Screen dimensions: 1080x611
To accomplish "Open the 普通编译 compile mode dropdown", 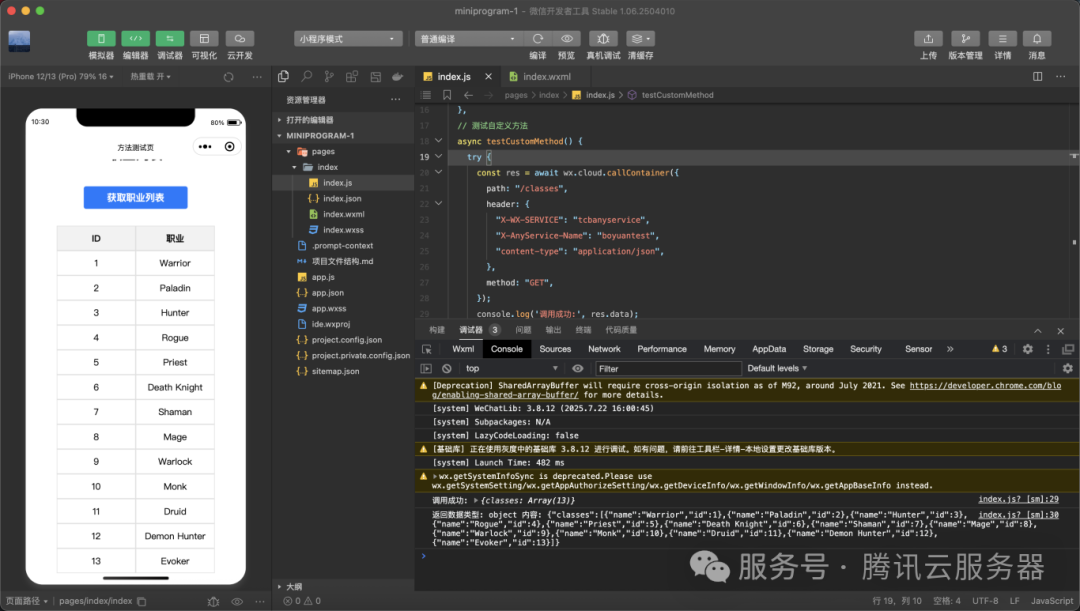I will [468, 39].
